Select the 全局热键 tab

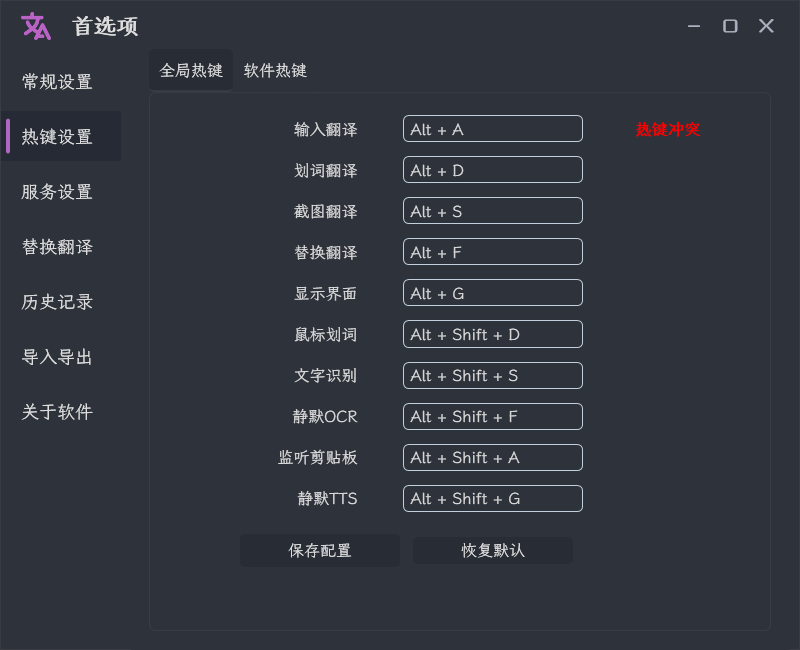click(x=191, y=70)
